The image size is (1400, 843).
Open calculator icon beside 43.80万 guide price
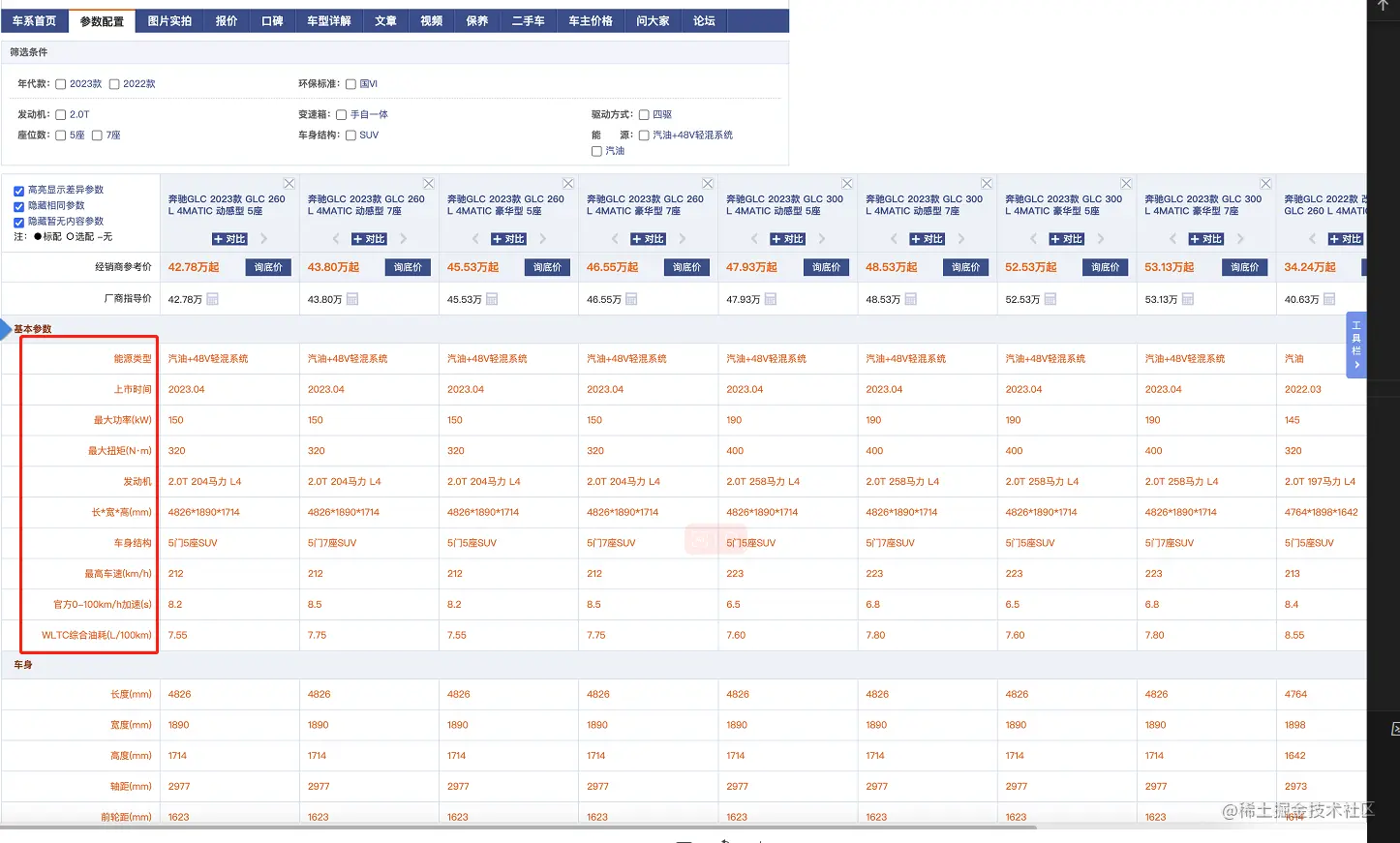click(x=352, y=299)
